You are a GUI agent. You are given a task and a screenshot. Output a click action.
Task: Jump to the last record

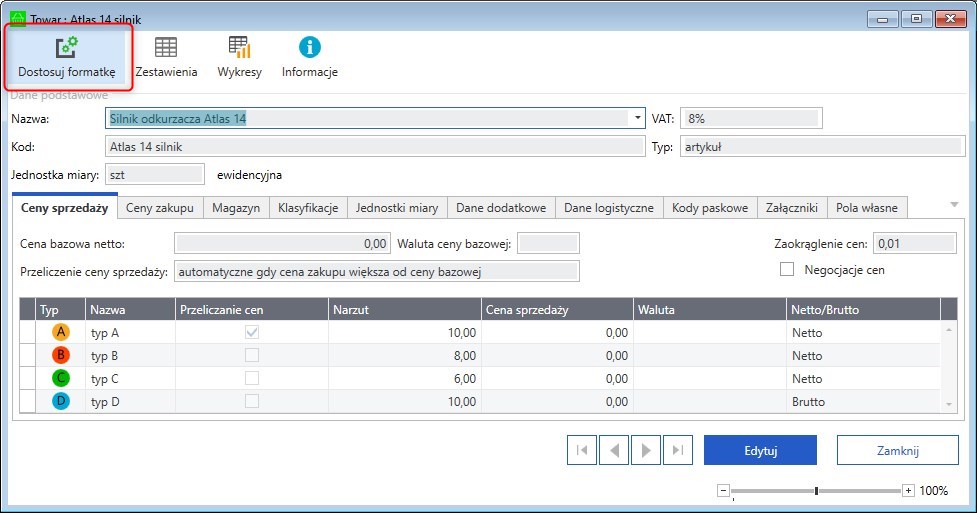click(677, 450)
